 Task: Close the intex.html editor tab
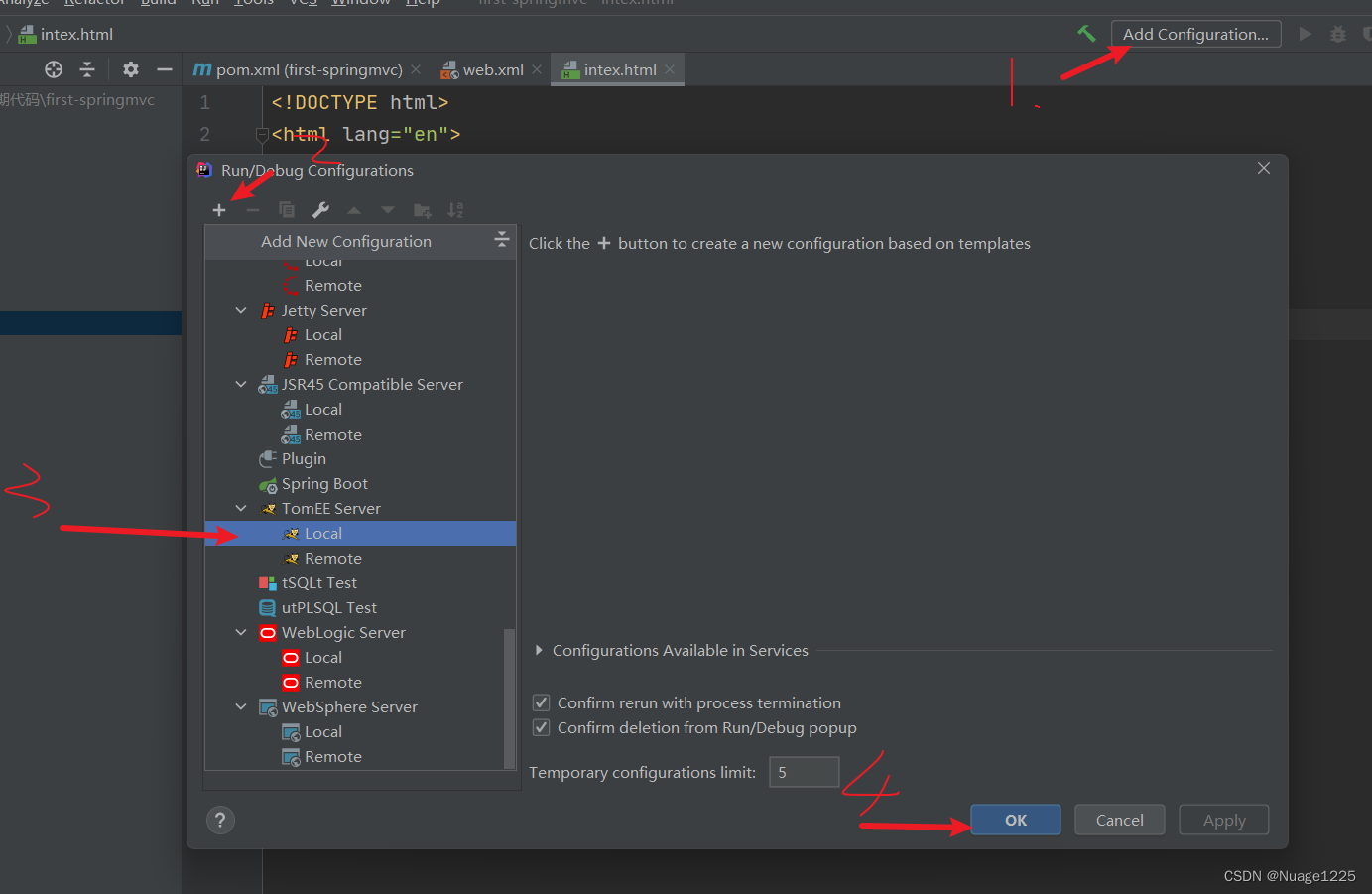670,69
